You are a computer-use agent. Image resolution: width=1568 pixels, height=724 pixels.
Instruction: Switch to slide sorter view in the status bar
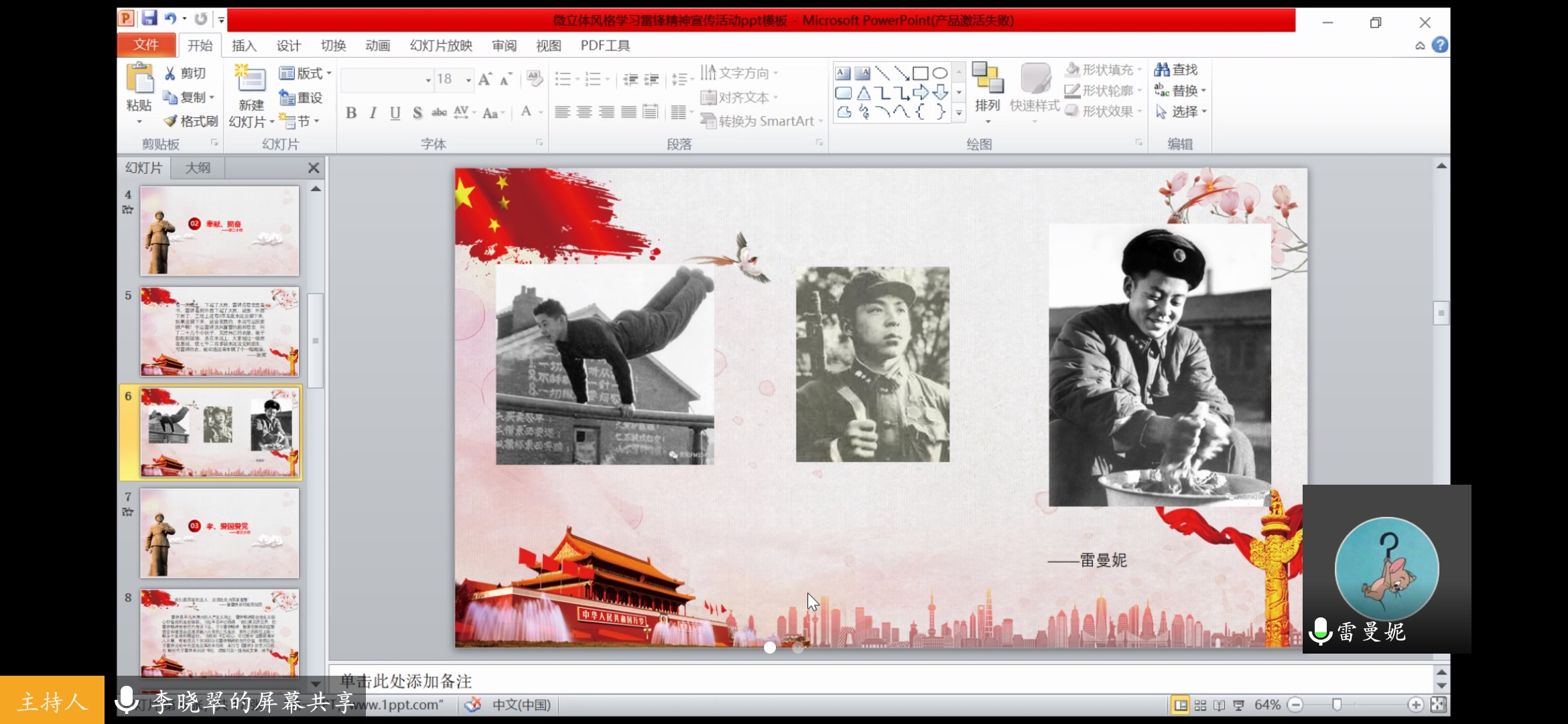point(1200,705)
